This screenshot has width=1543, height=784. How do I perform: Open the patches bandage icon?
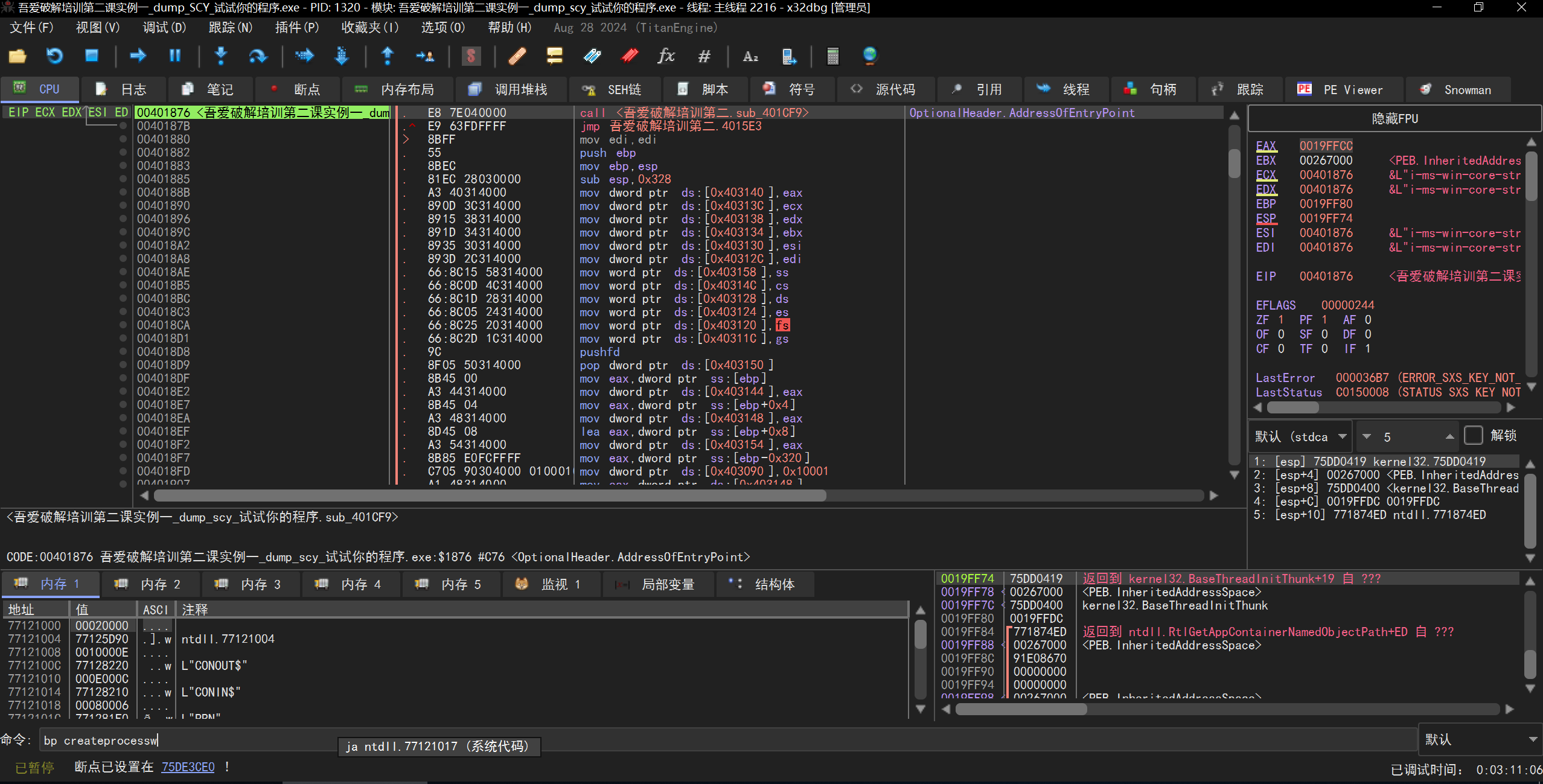[x=517, y=56]
